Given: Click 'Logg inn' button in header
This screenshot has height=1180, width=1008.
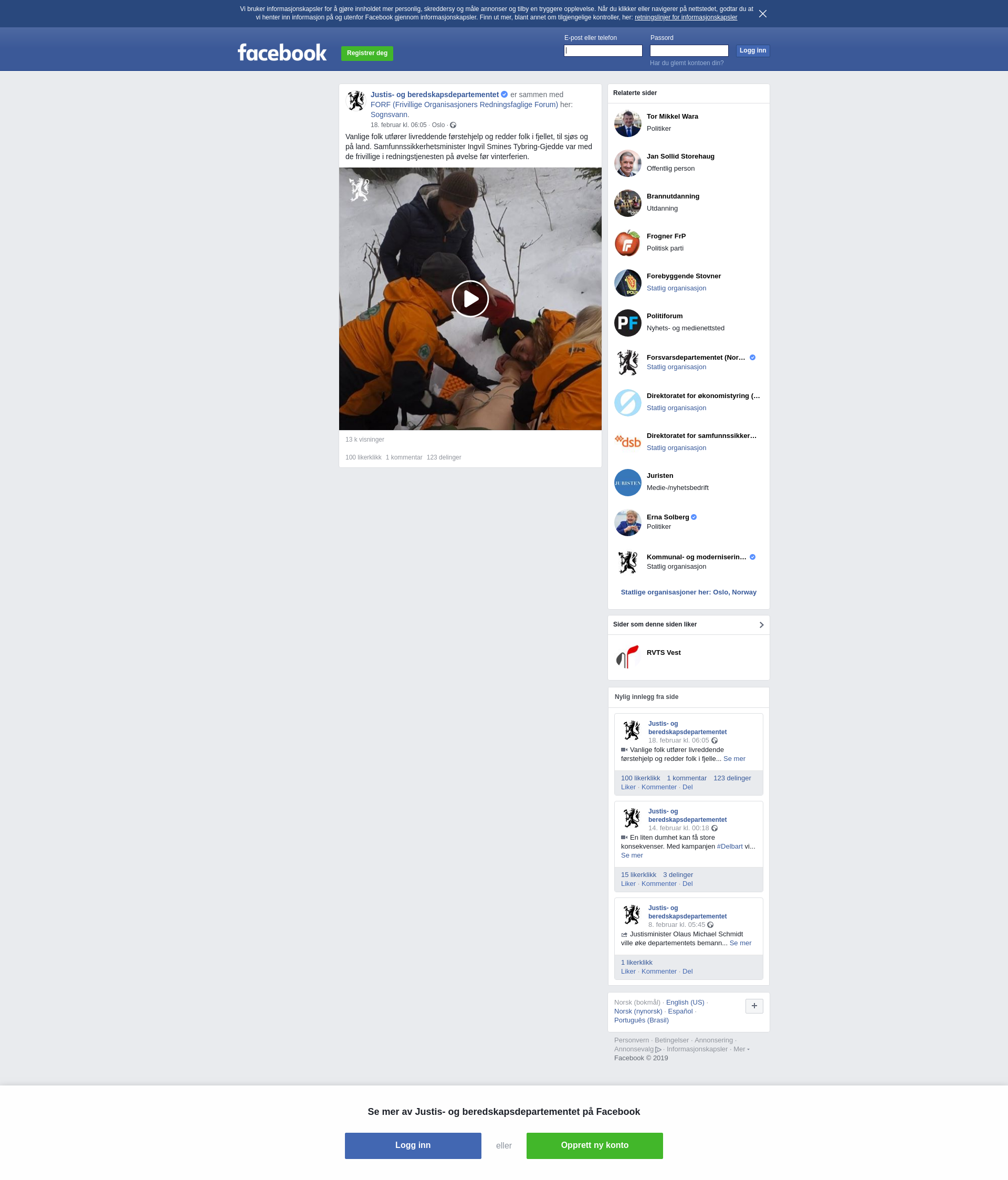Looking at the screenshot, I should (x=752, y=51).
